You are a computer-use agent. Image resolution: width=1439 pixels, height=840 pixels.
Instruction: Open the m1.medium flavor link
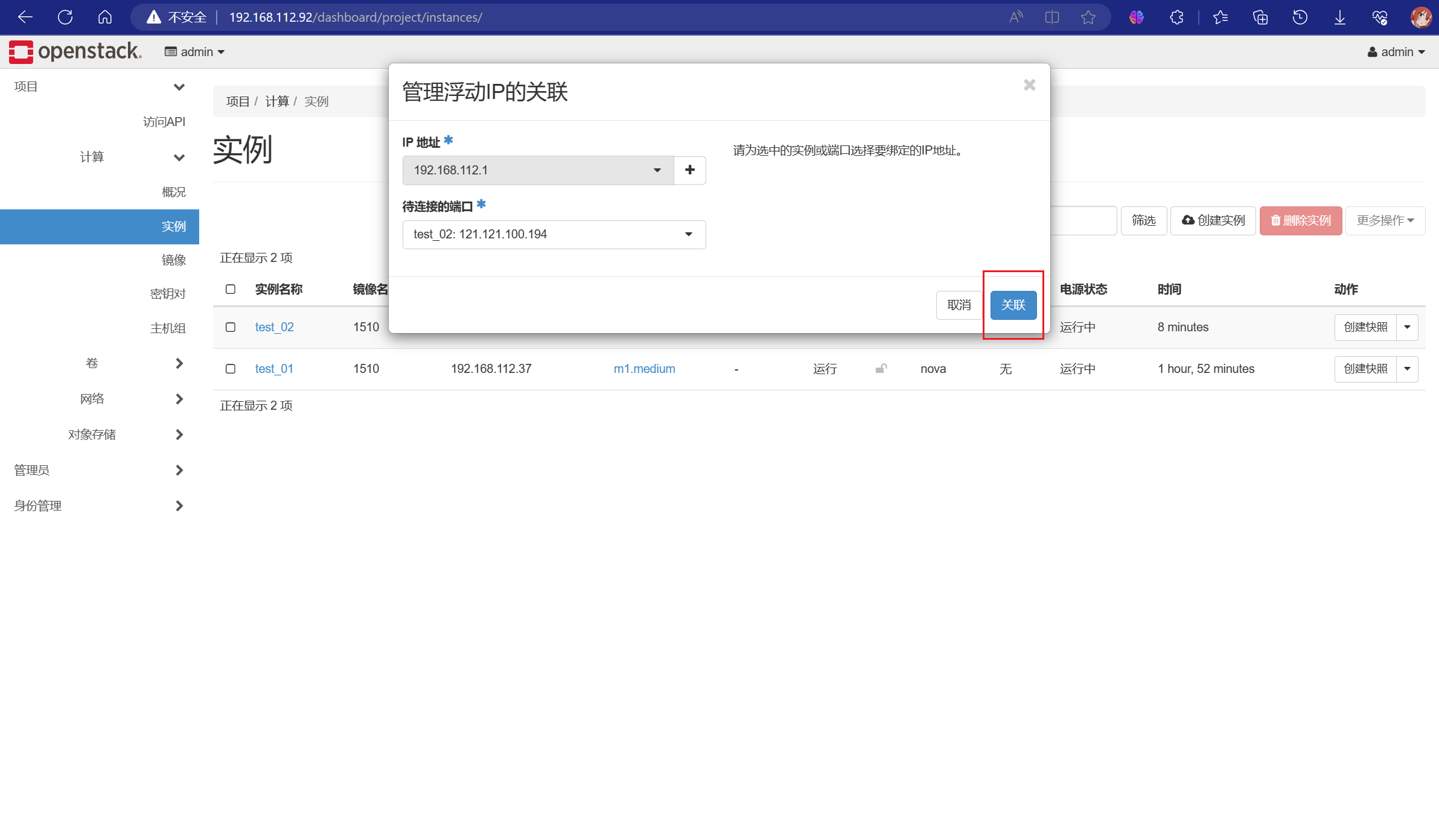pos(644,369)
